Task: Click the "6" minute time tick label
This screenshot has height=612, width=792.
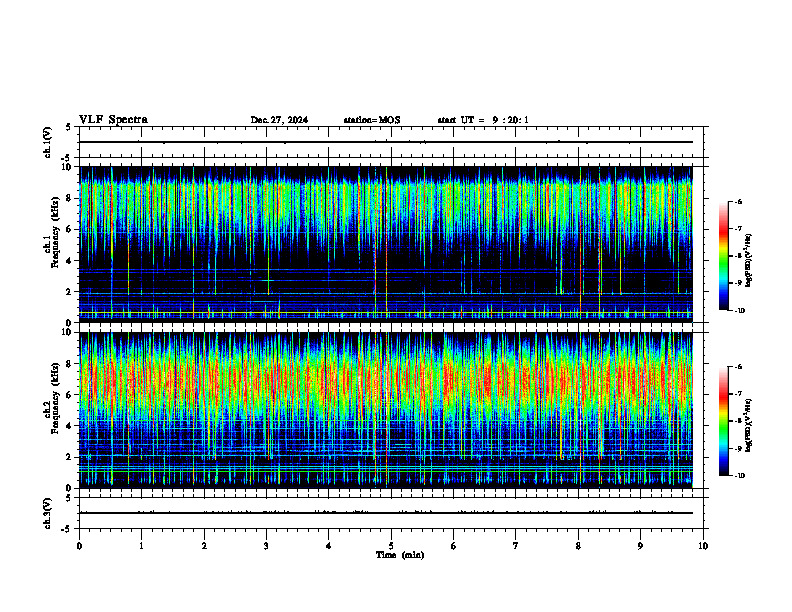Action: (453, 546)
